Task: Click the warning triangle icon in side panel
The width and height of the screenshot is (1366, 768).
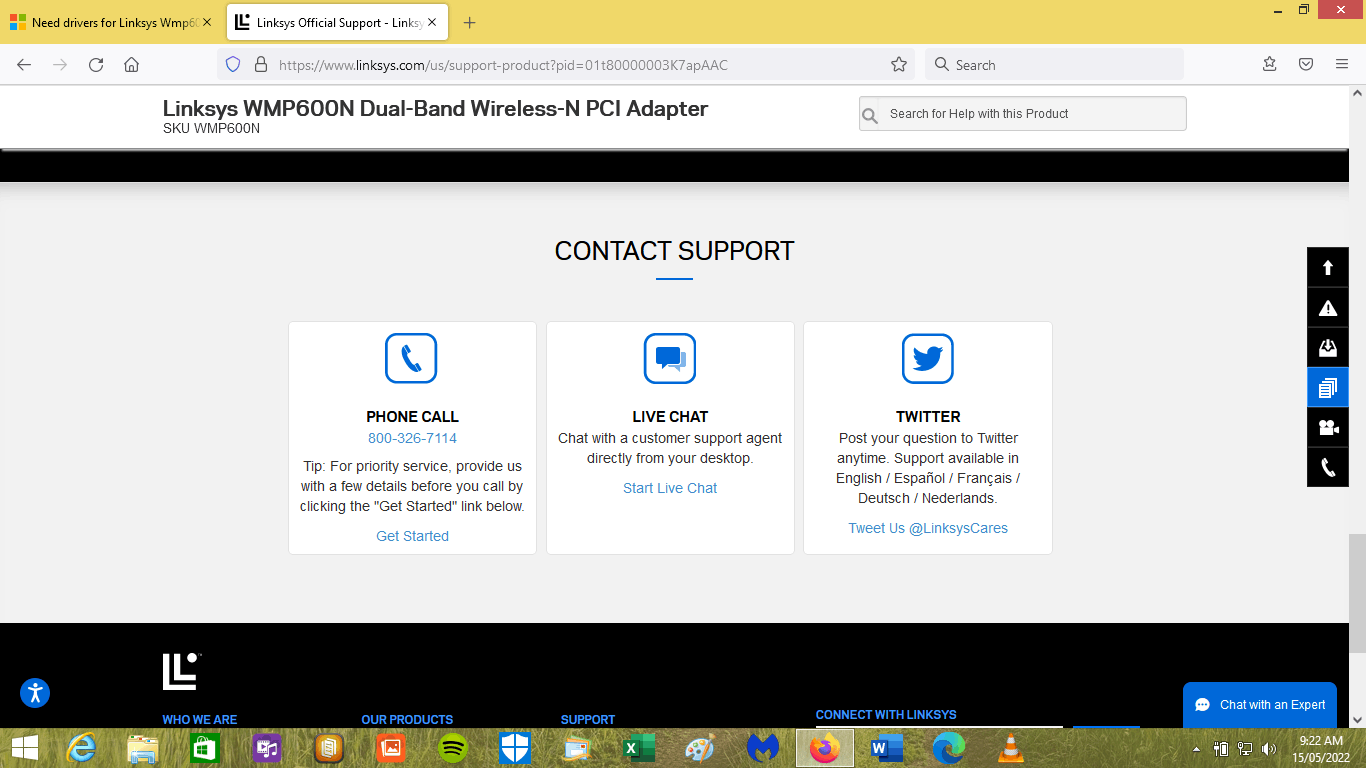Action: pos(1328,308)
